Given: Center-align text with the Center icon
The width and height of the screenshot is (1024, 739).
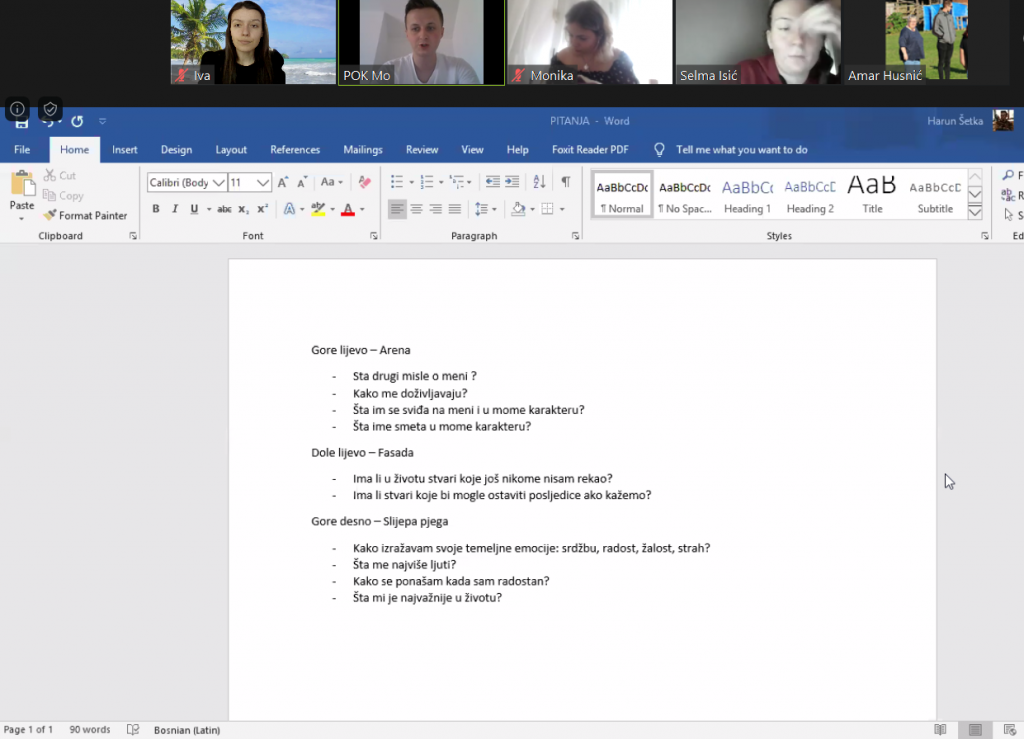Looking at the screenshot, I should 417,209.
